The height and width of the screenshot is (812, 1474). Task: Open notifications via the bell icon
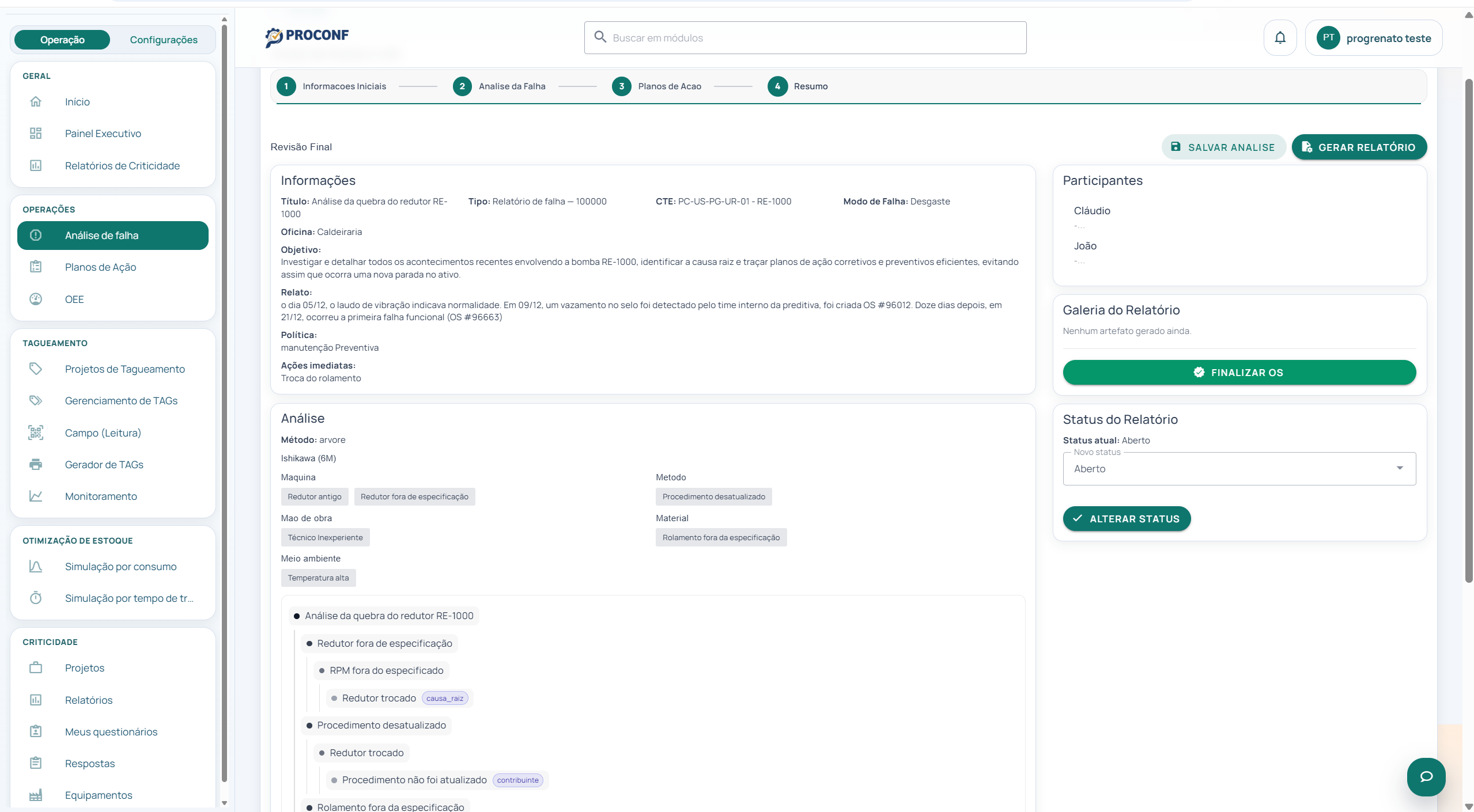pyautogui.click(x=1280, y=37)
